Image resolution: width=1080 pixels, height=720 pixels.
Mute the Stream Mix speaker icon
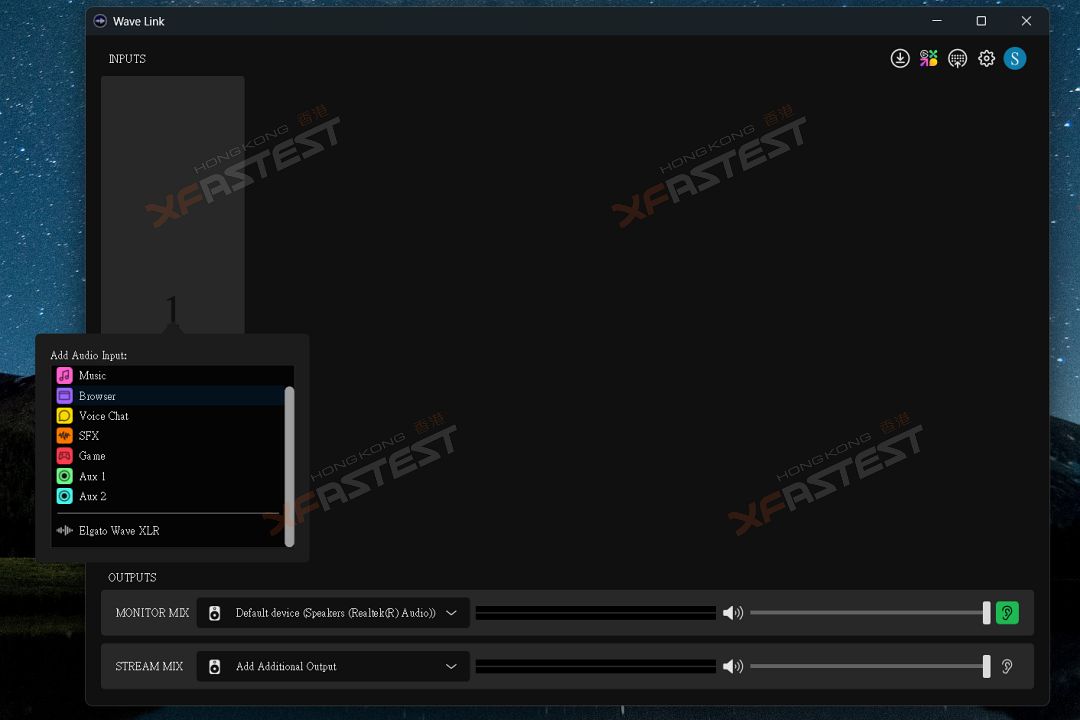pos(733,666)
